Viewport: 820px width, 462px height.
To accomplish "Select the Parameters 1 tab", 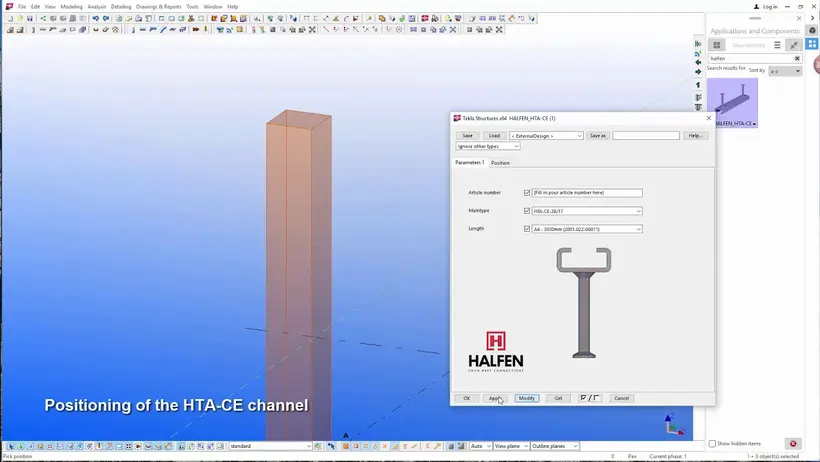I will [470, 163].
